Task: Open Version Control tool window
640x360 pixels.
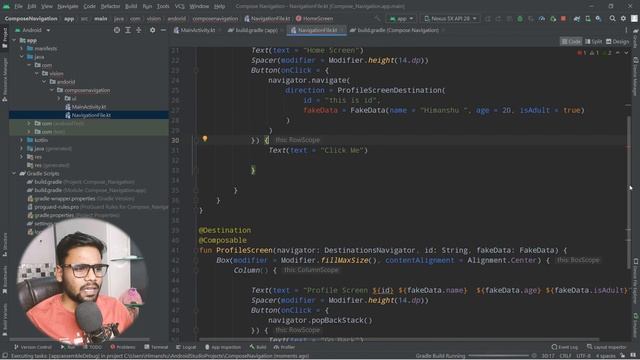Action: (x=33, y=347)
